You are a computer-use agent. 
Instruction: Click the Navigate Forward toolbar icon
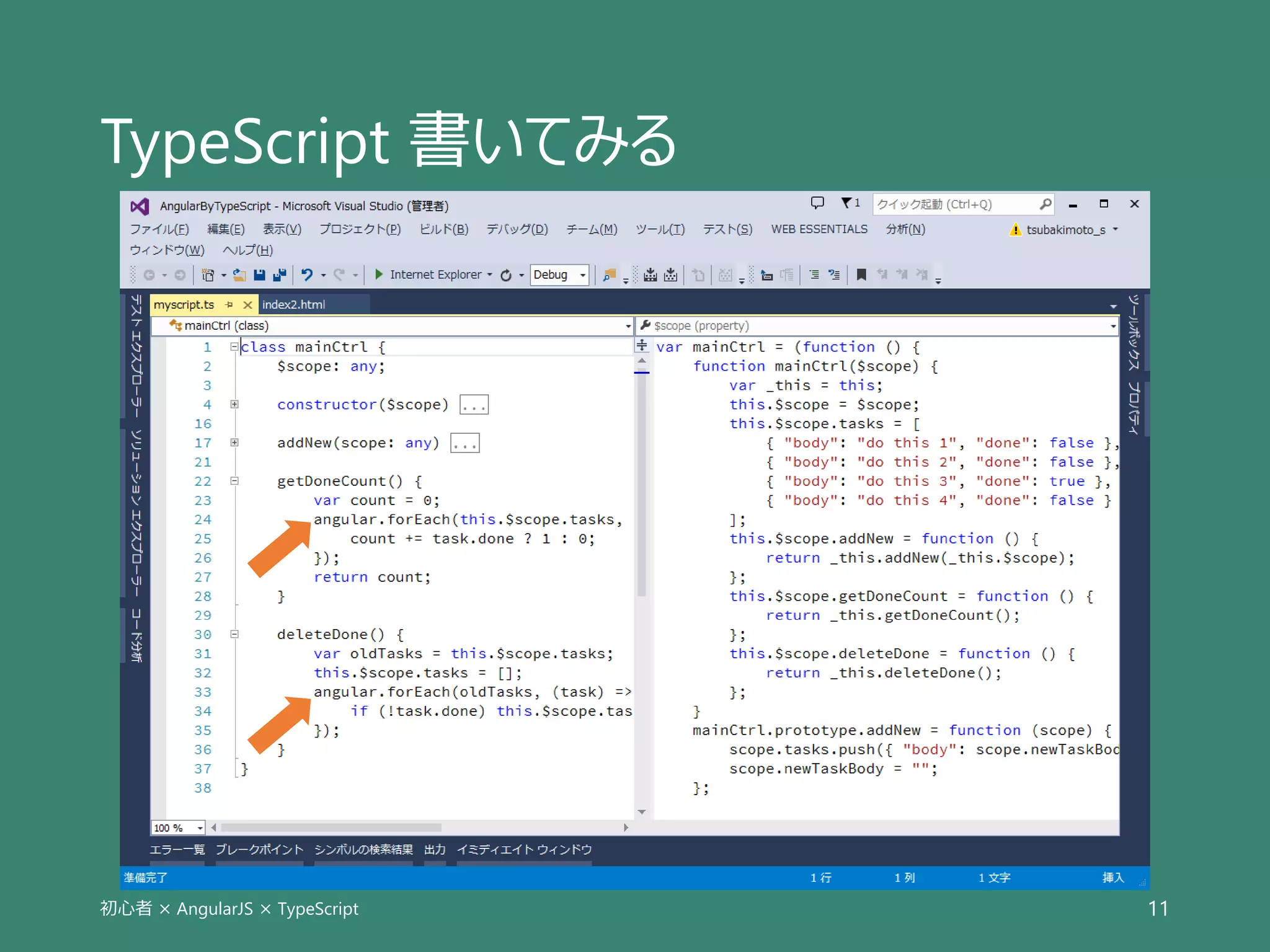coord(180,275)
